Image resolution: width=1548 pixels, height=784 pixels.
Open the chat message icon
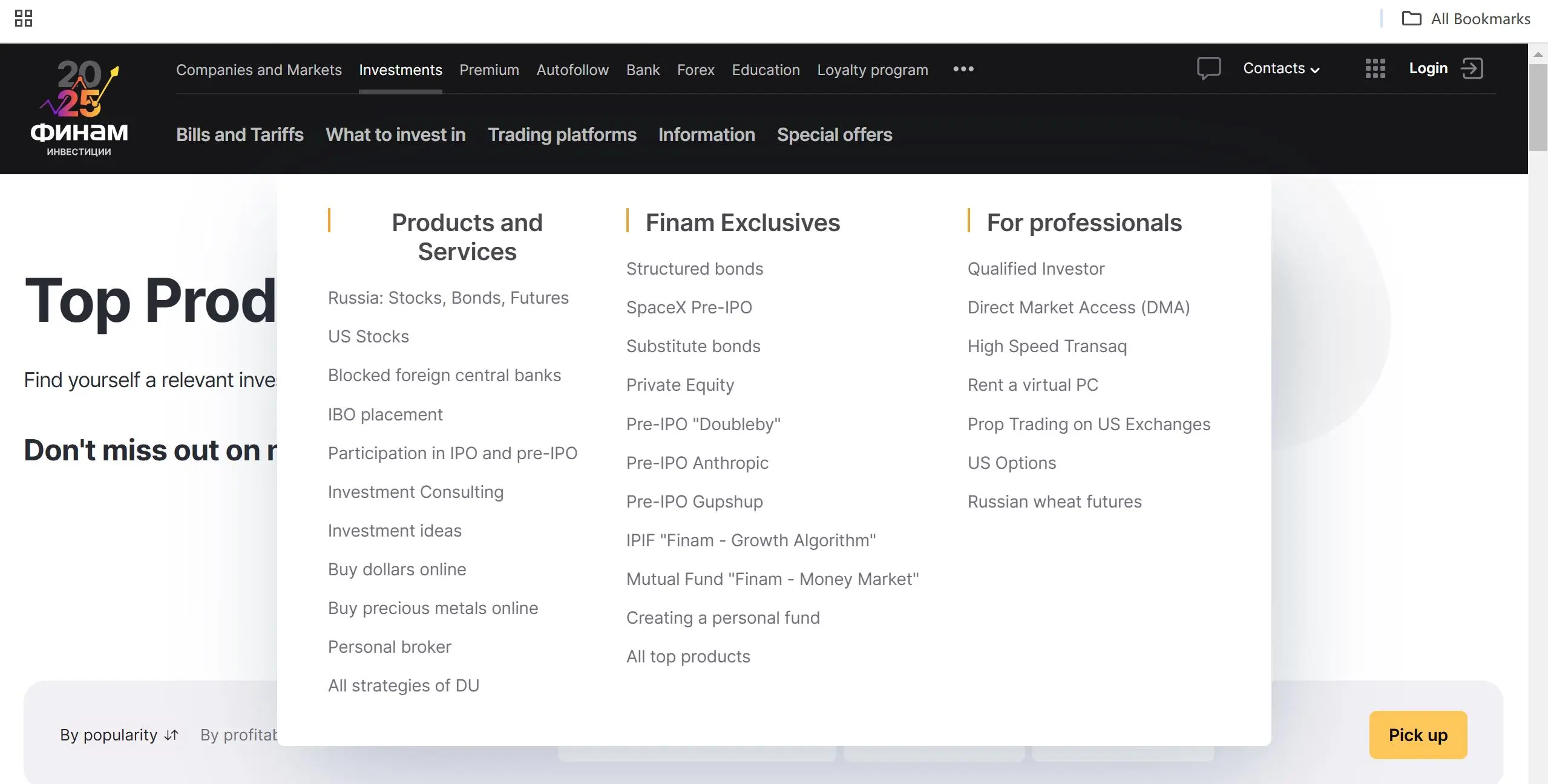coord(1209,68)
